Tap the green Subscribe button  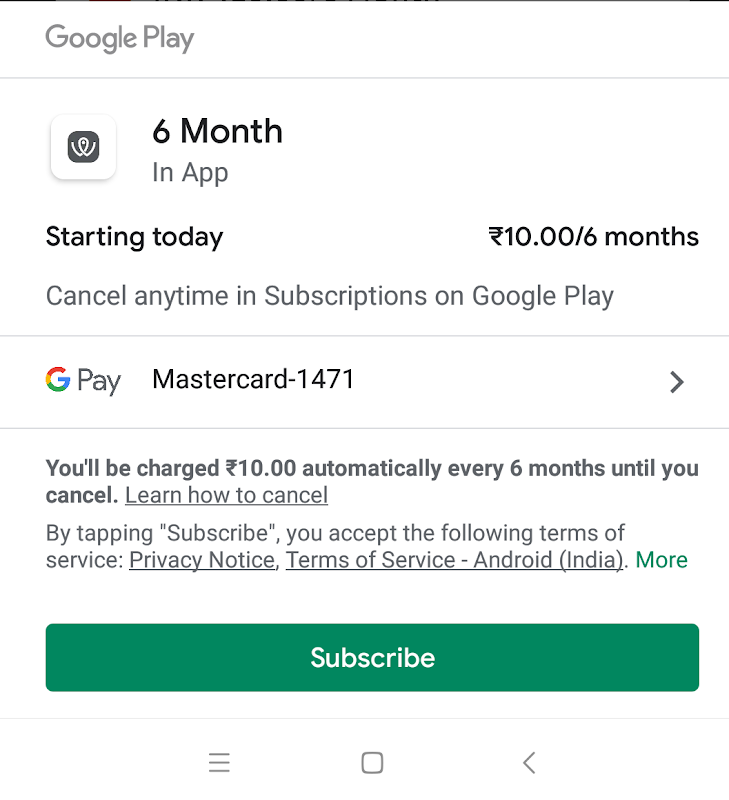click(x=372, y=657)
